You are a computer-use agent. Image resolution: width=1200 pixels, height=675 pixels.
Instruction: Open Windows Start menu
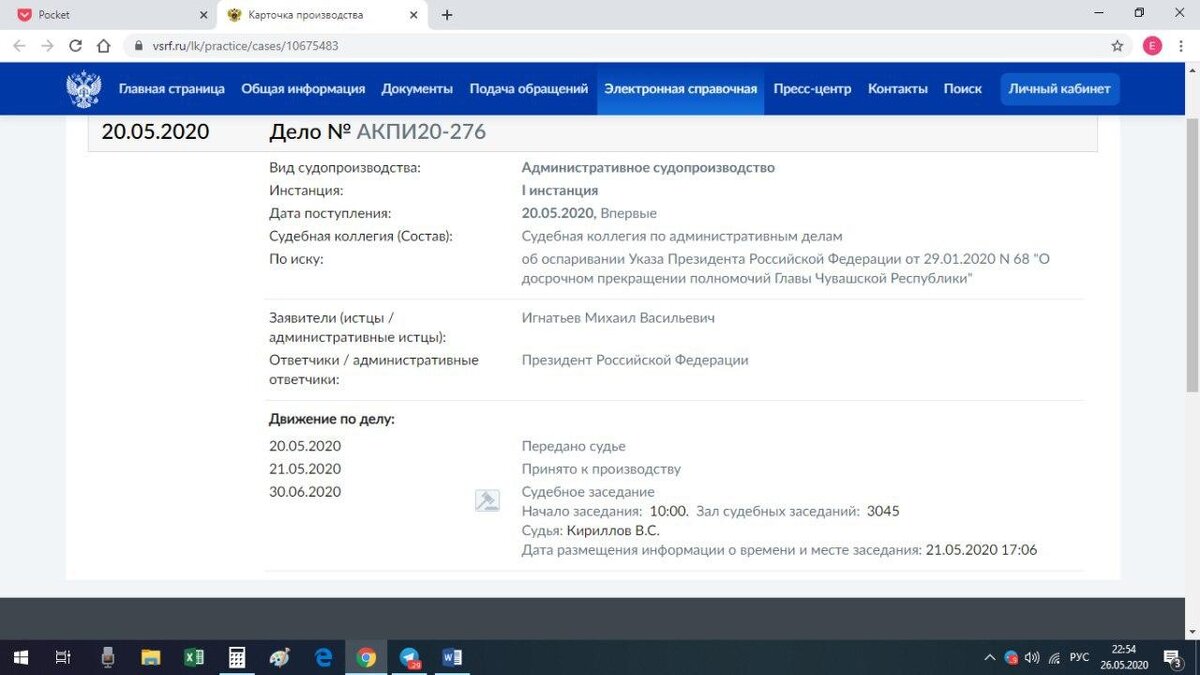[20, 657]
